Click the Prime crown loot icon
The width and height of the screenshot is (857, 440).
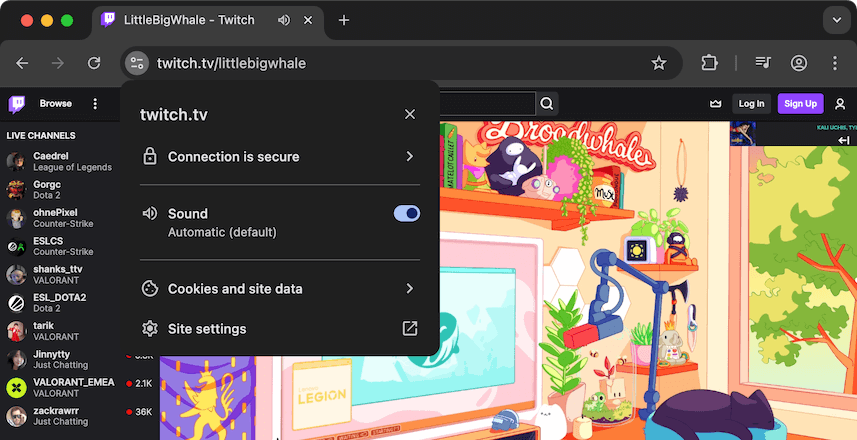click(x=715, y=104)
